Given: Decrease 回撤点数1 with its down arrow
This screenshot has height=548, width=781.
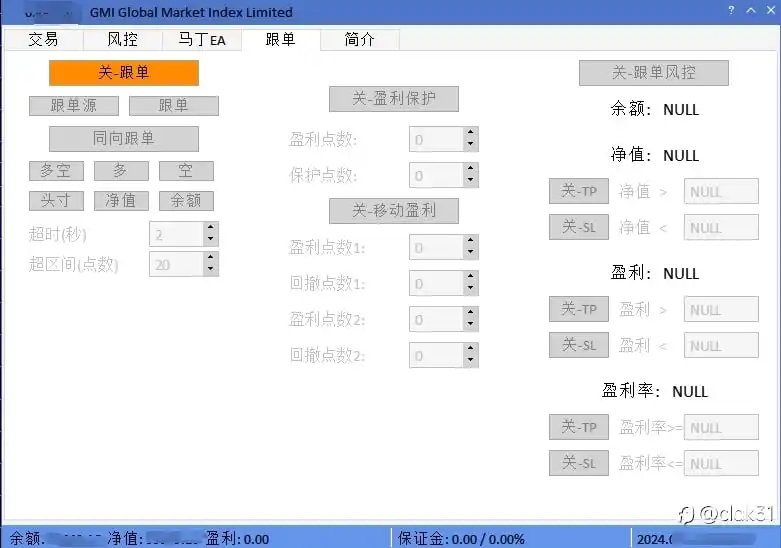Looking at the screenshot, I should point(471,288).
